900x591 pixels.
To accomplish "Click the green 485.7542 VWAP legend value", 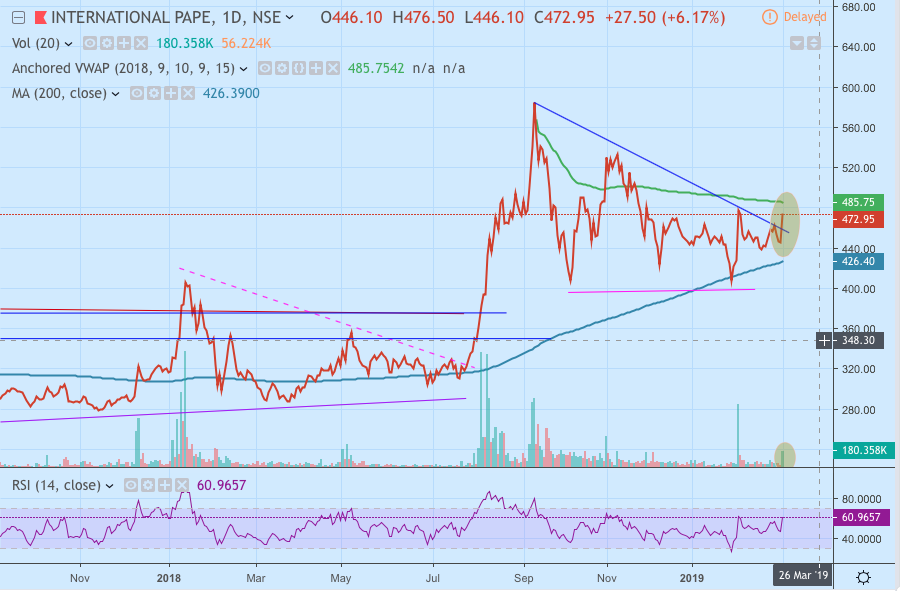I will [x=376, y=68].
